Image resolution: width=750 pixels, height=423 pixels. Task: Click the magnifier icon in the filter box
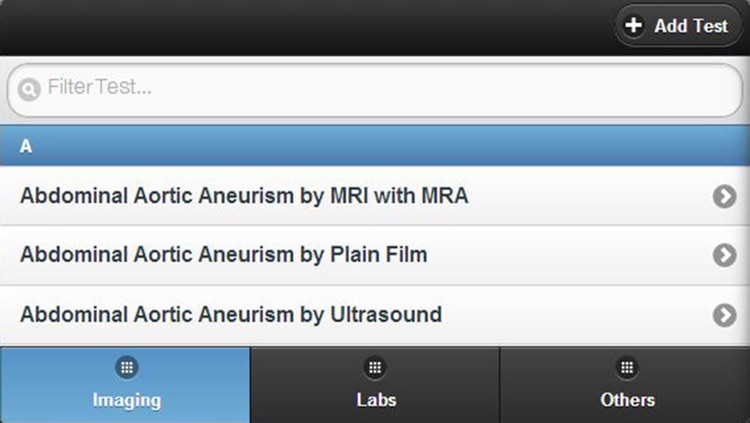tap(29, 89)
